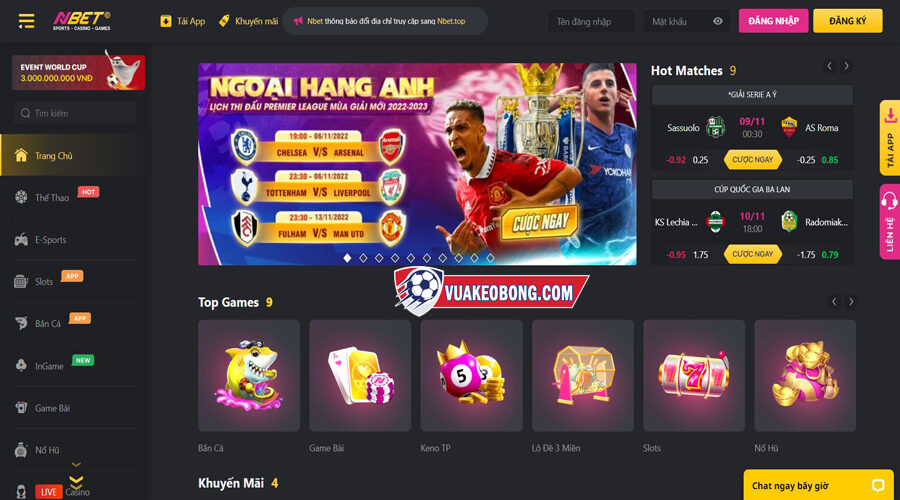The image size is (900, 500).
Task: Show next Hot Matches with right arrow
Action: click(x=846, y=66)
